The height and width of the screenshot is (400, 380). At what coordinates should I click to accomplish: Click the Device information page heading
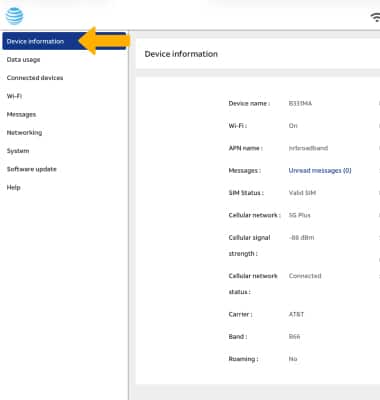pos(181,54)
